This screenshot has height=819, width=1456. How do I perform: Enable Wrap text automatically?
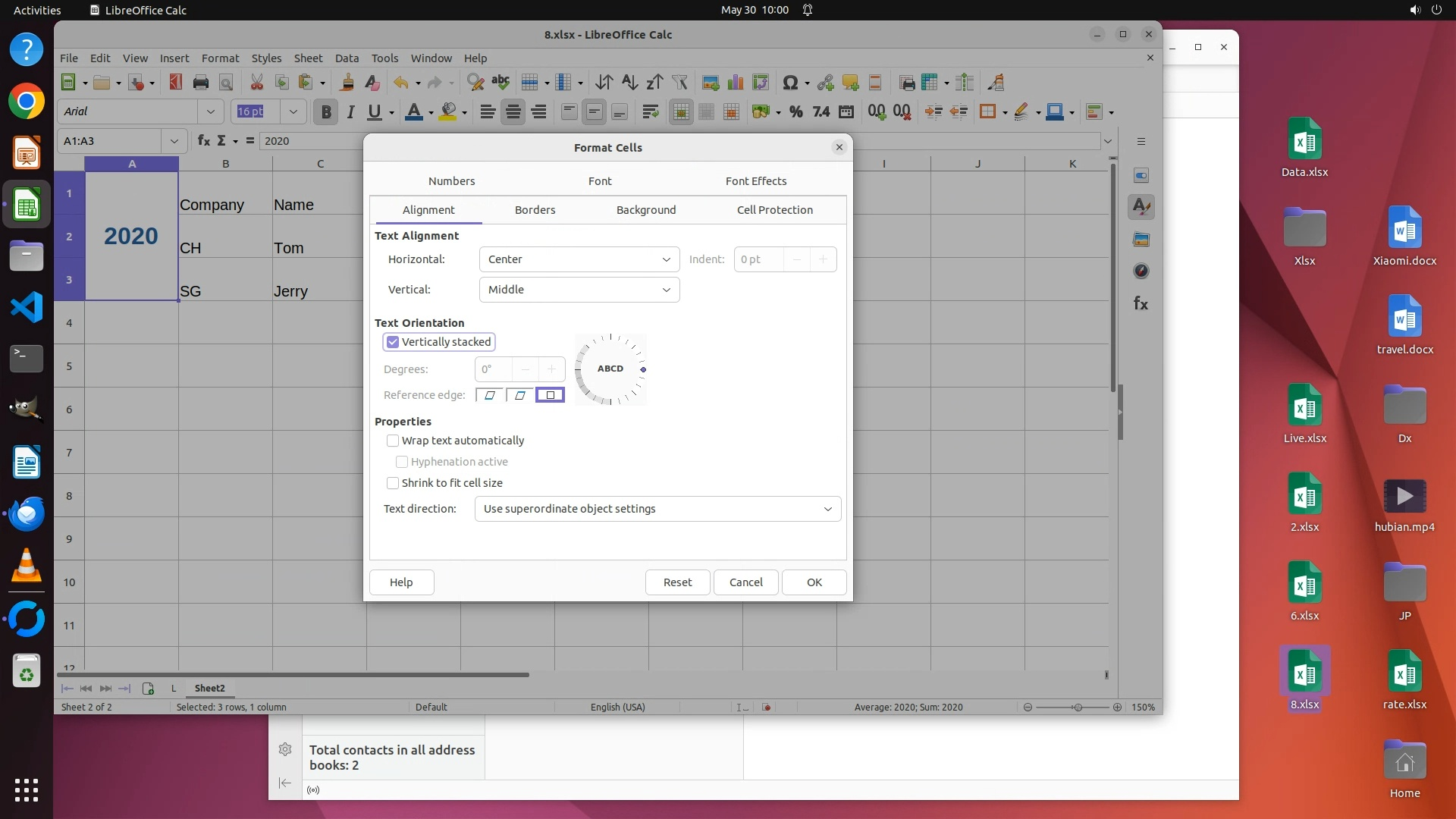coord(393,441)
